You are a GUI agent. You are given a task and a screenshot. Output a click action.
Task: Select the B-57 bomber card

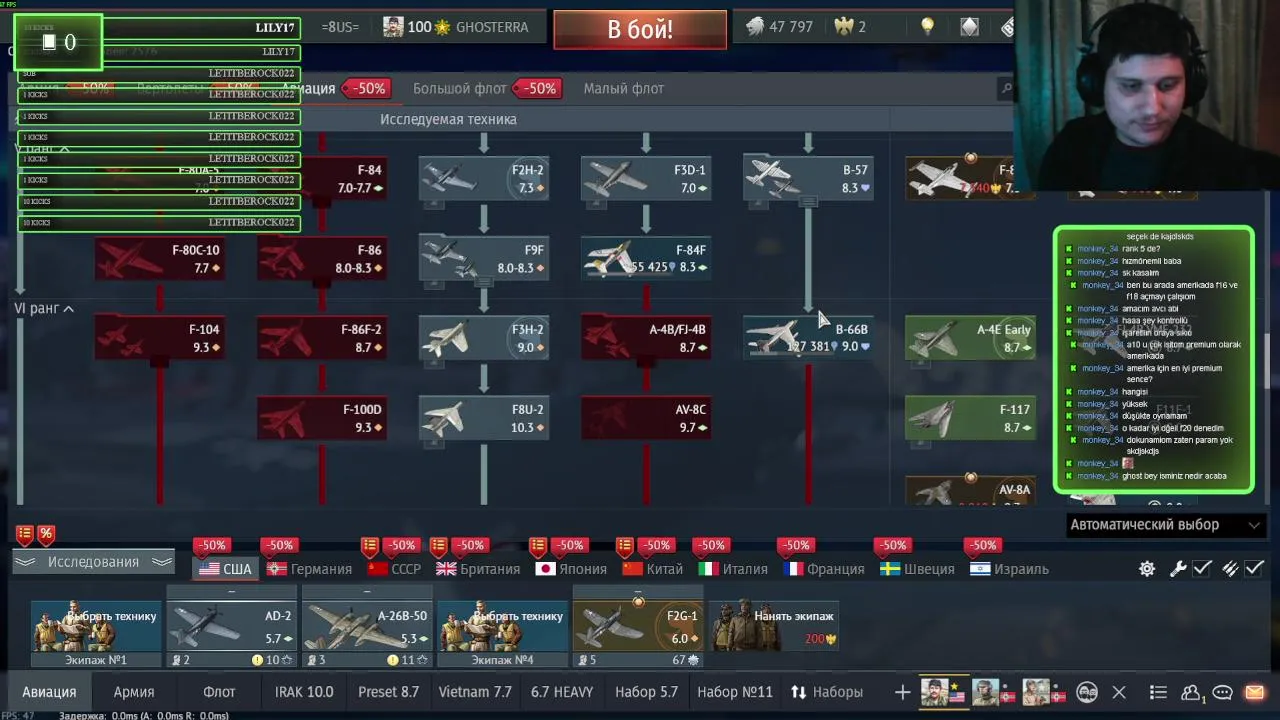(x=808, y=178)
